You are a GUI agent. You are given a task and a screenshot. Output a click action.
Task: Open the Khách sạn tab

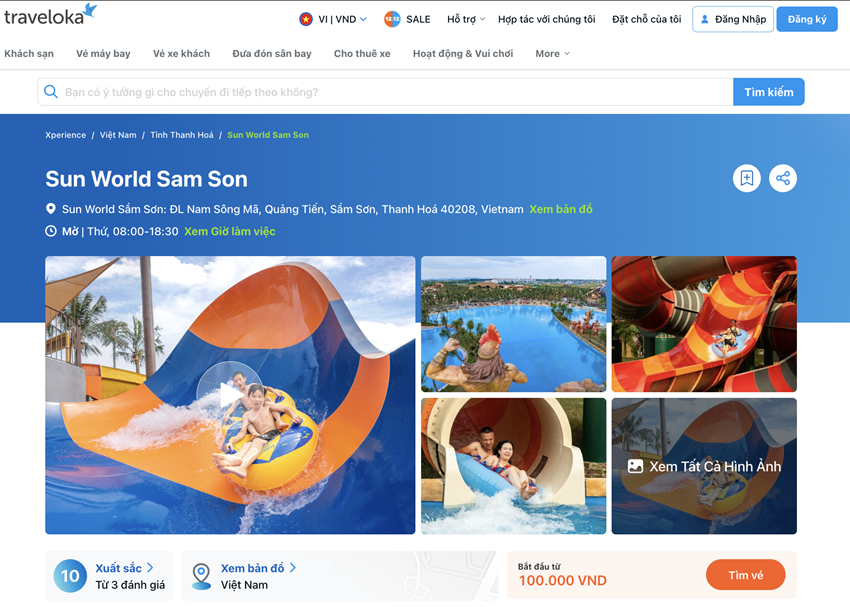[x=29, y=54]
